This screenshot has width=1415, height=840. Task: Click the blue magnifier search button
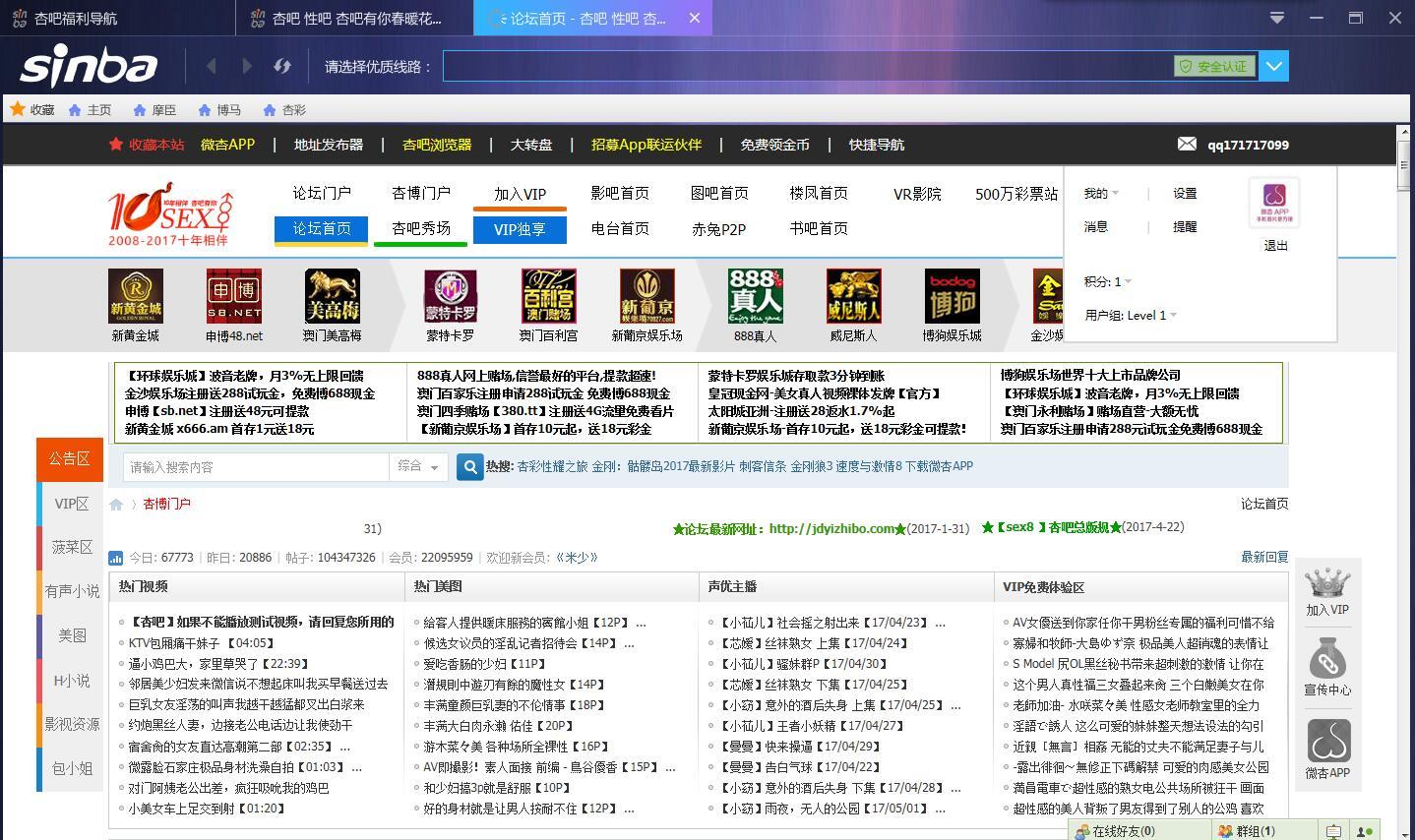click(470, 467)
